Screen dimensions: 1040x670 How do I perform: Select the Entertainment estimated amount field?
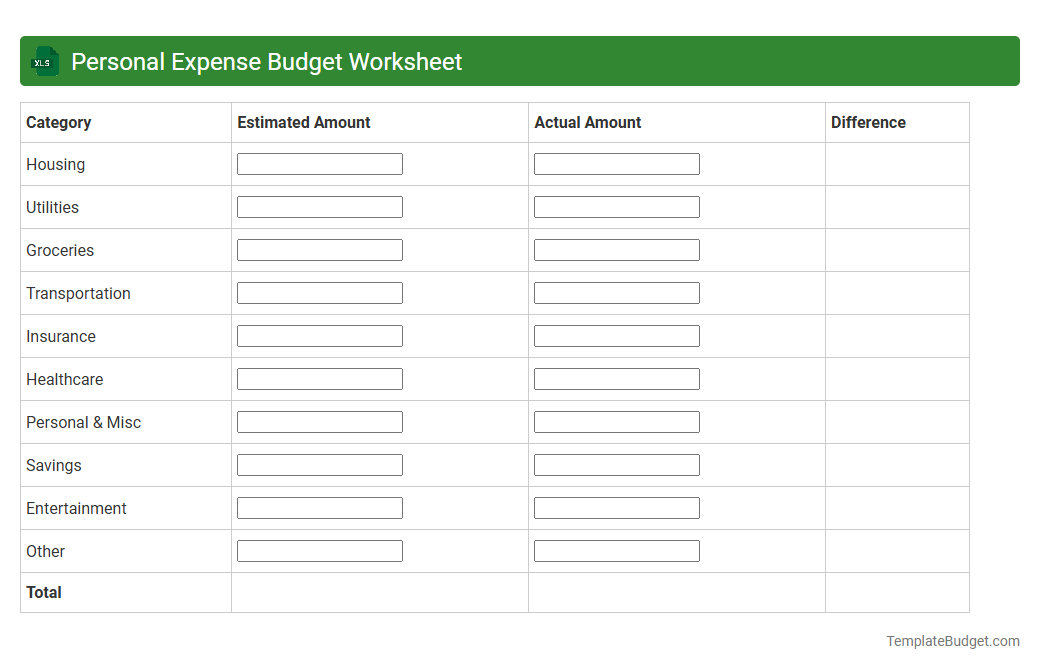[x=319, y=507]
